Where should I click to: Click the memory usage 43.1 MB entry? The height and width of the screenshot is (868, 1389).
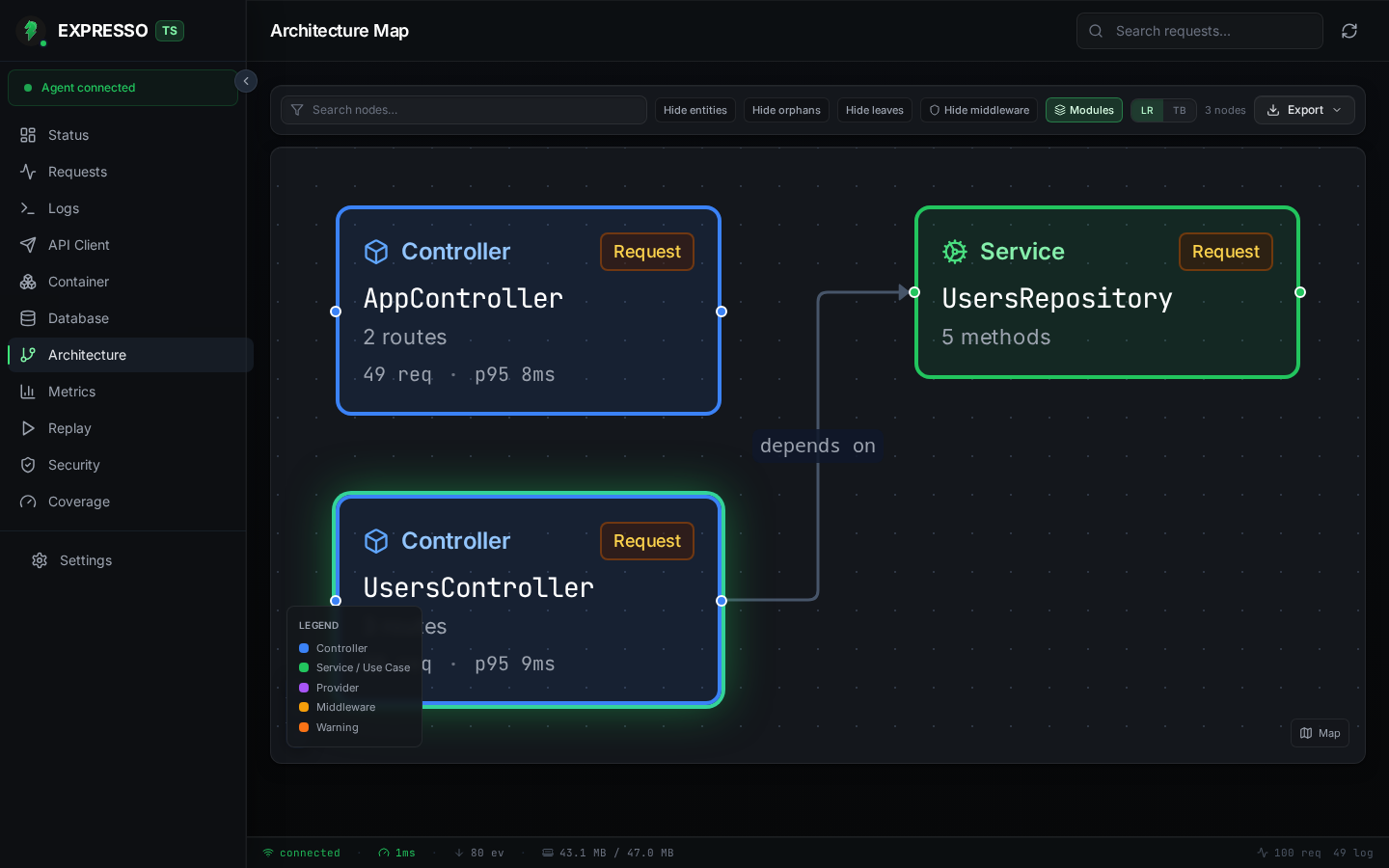click(x=608, y=853)
